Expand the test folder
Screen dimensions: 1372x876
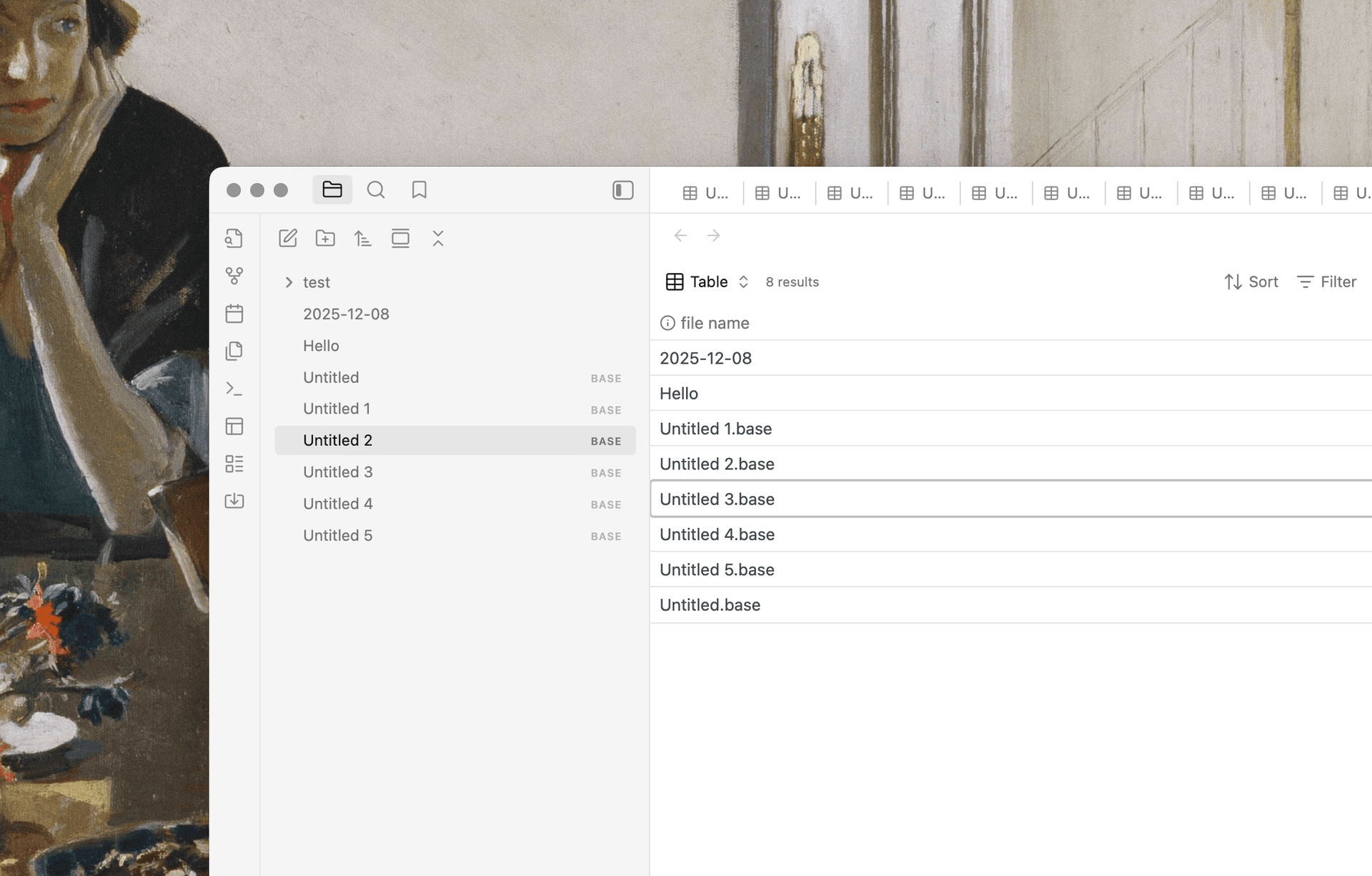(x=289, y=282)
